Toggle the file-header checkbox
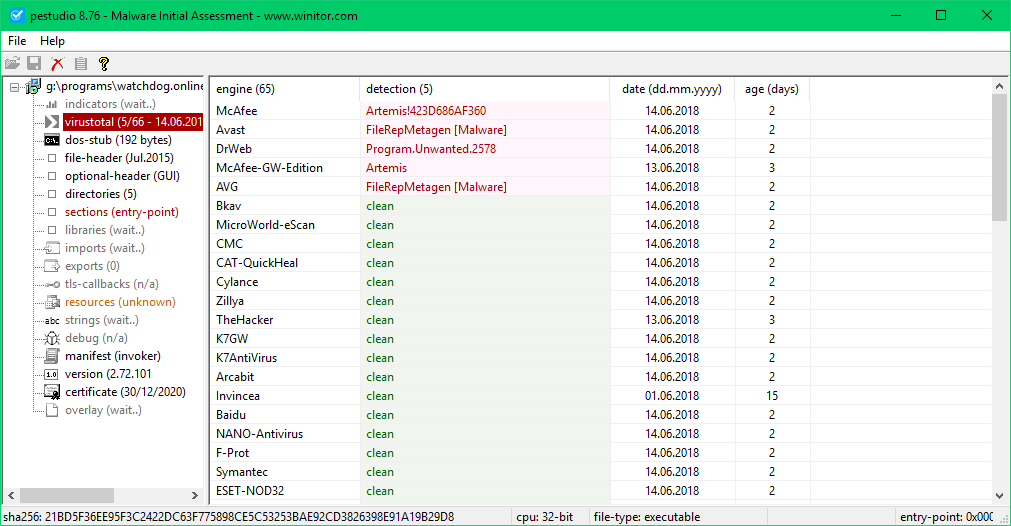 coord(52,158)
